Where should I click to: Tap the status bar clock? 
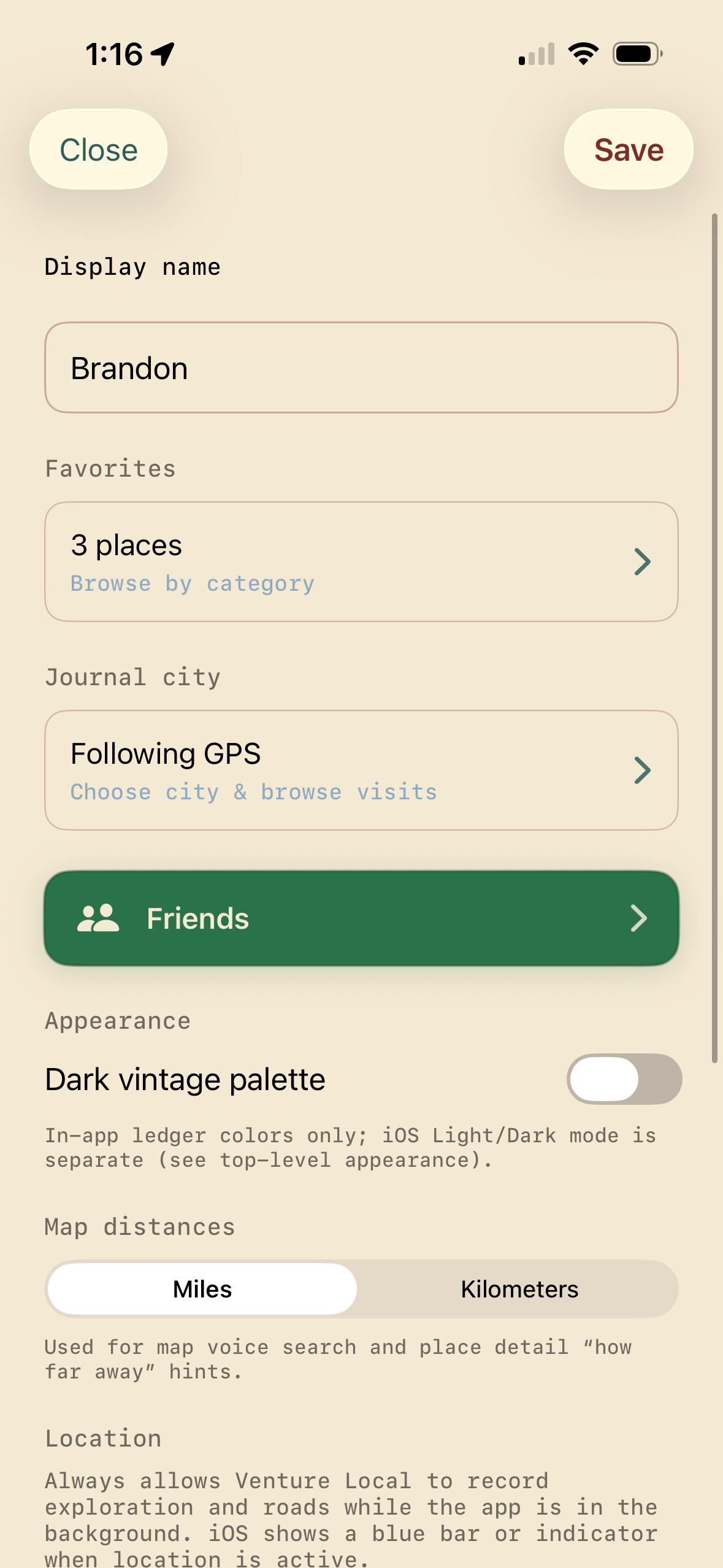pos(114,54)
